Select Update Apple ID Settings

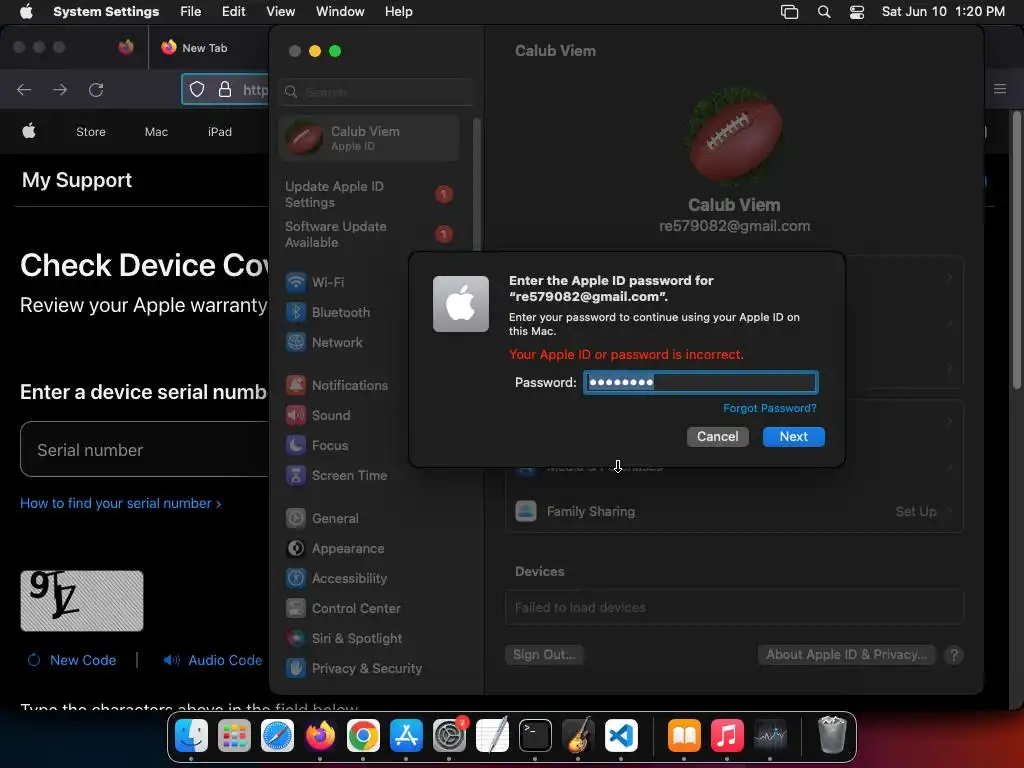click(369, 194)
